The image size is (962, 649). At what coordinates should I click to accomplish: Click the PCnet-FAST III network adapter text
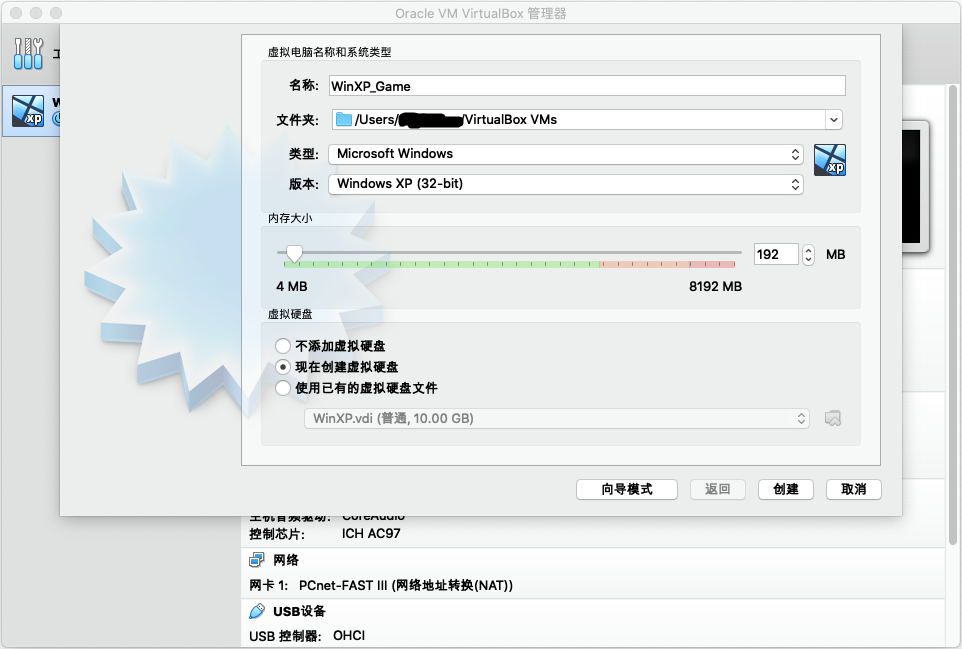pyautogui.click(x=406, y=585)
